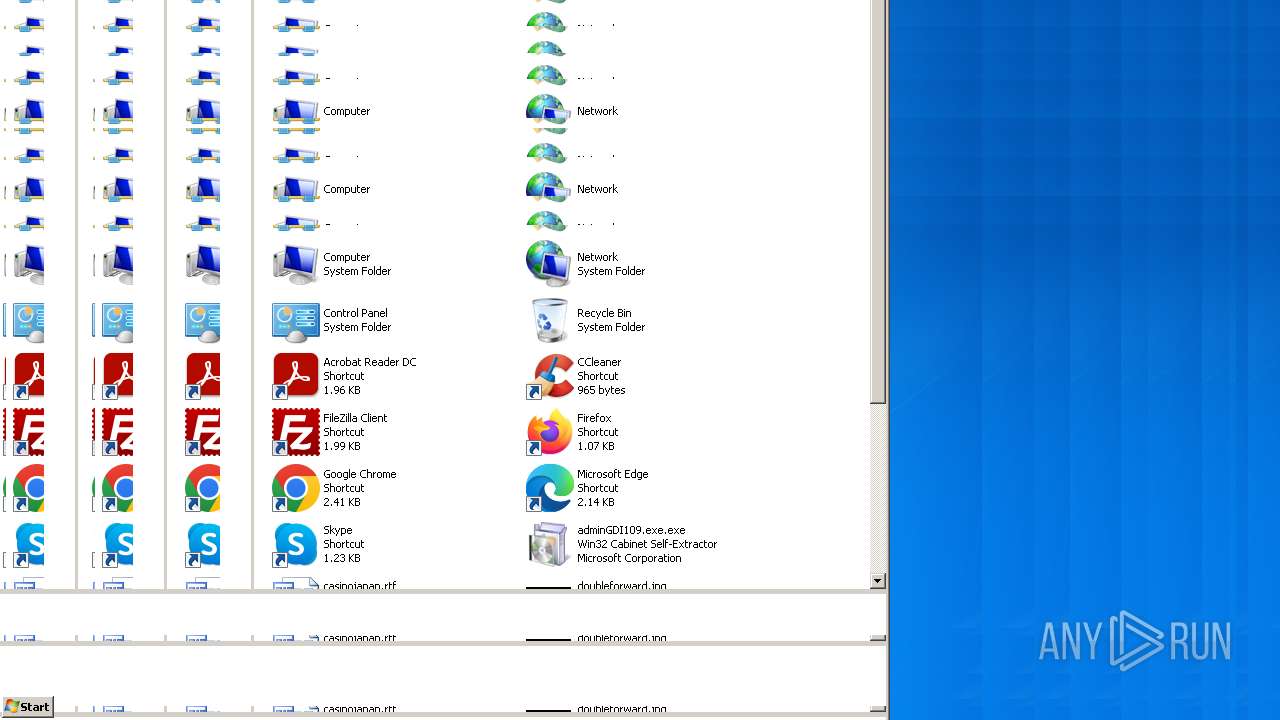Viewport: 1280px width, 720px height.
Task: Open the FileZilla Client icon beside its label
Action: 296,432
